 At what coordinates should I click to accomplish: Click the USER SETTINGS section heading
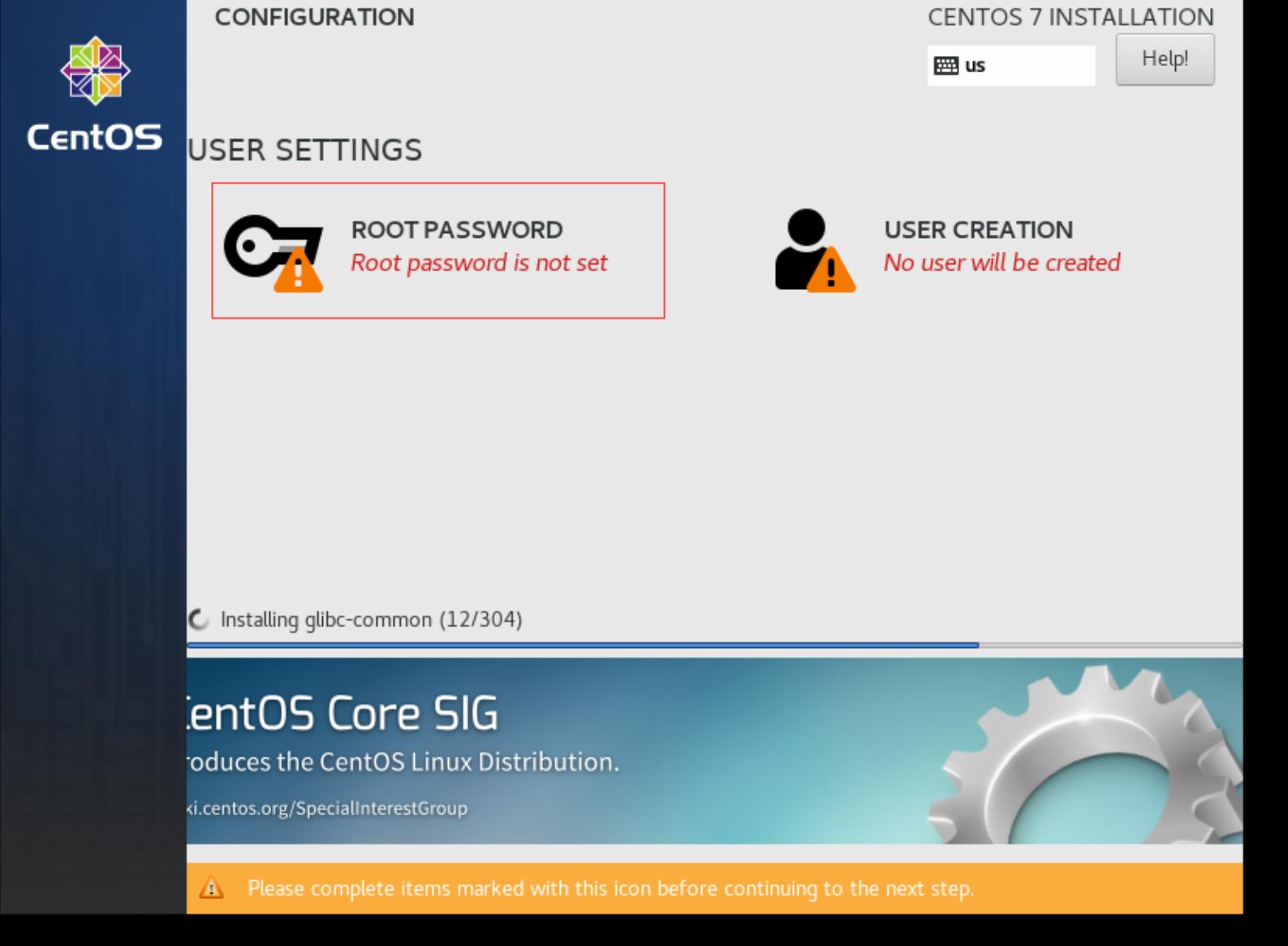pos(305,150)
